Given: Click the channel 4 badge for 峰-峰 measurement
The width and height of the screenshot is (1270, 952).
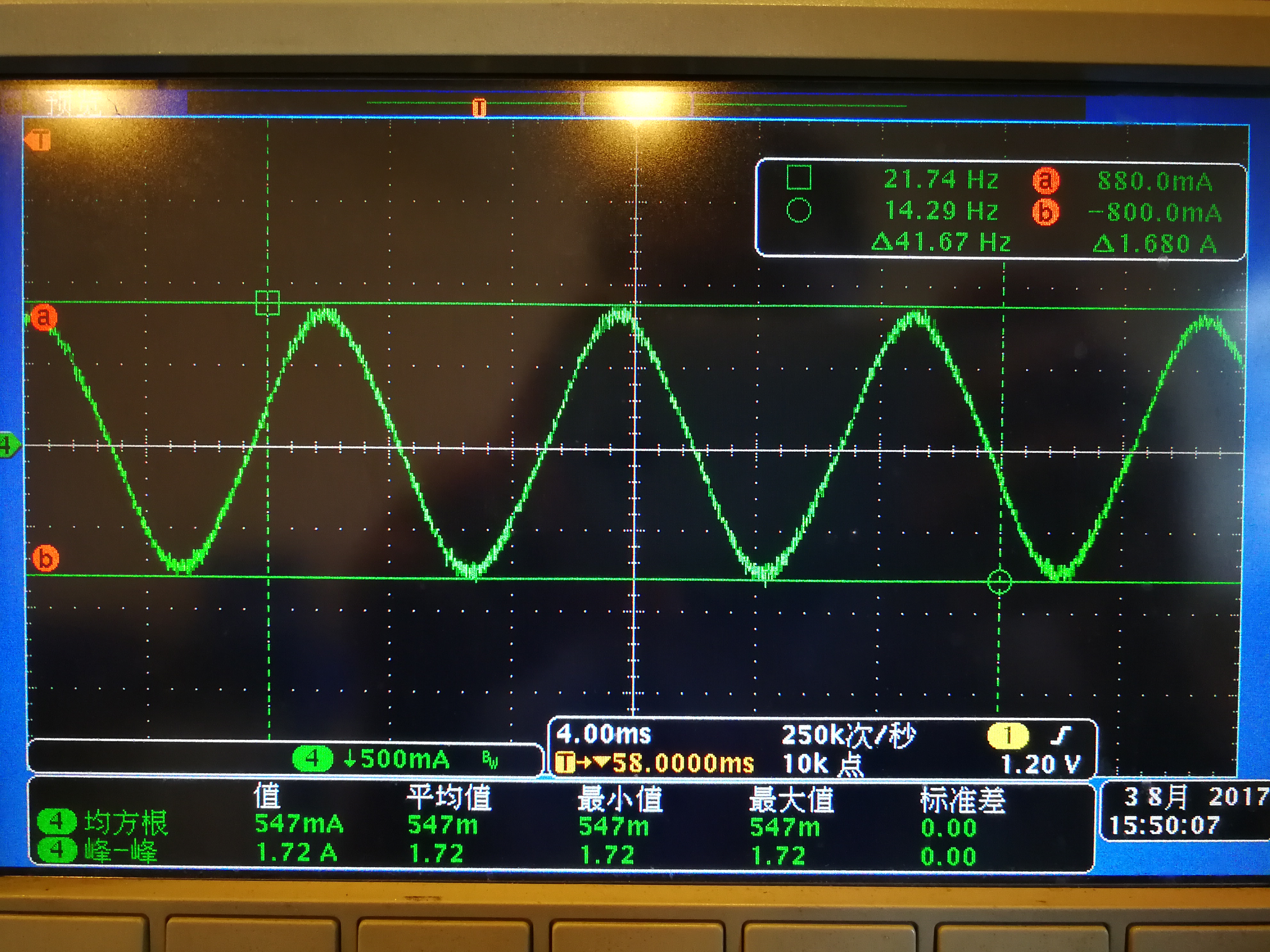Looking at the screenshot, I should click(57, 850).
